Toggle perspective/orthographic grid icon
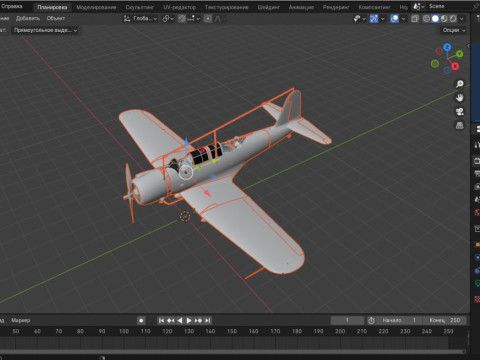This screenshot has height=360, width=480. tap(460, 125)
